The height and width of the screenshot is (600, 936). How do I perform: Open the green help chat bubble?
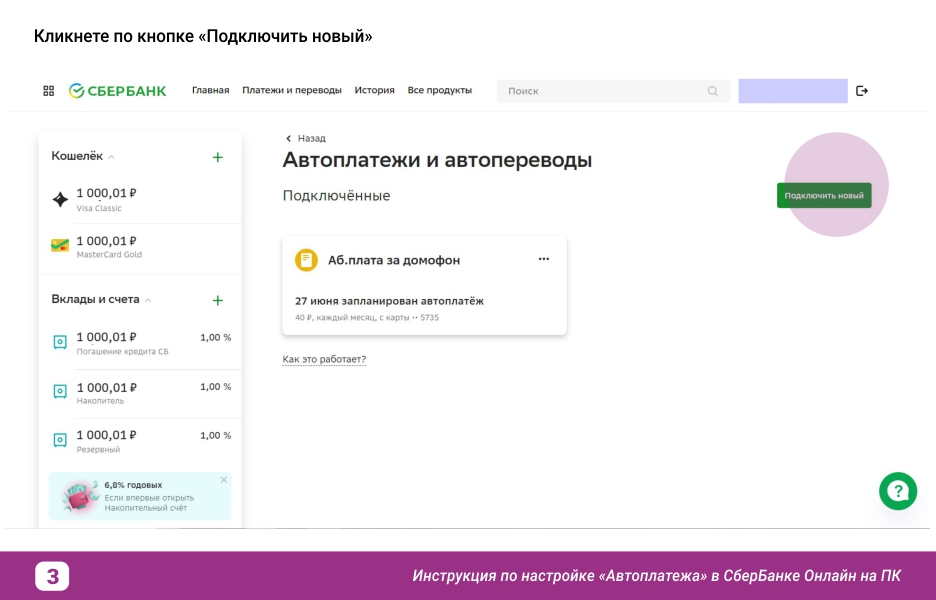(x=898, y=491)
